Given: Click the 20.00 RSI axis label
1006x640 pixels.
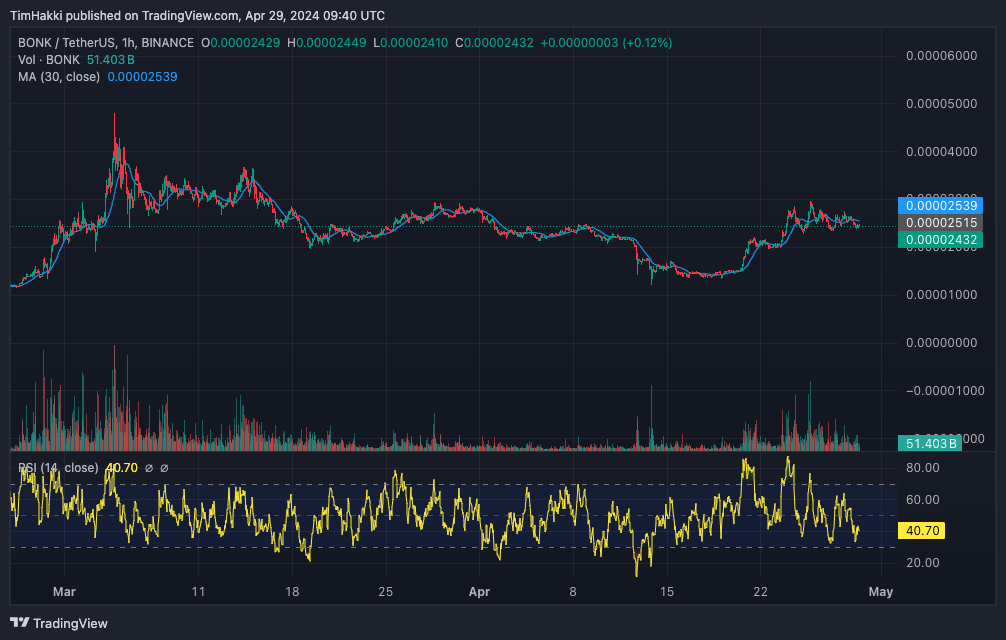Looking at the screenshot, I should tap(923, 563).
